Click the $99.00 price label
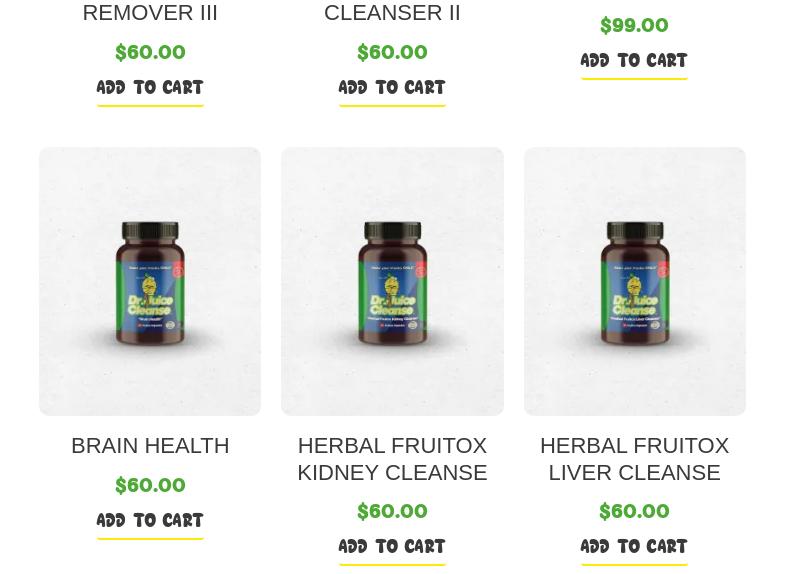The height and width of the screenshot is (574, 785). pyautogui.click(x=634, y=25)
